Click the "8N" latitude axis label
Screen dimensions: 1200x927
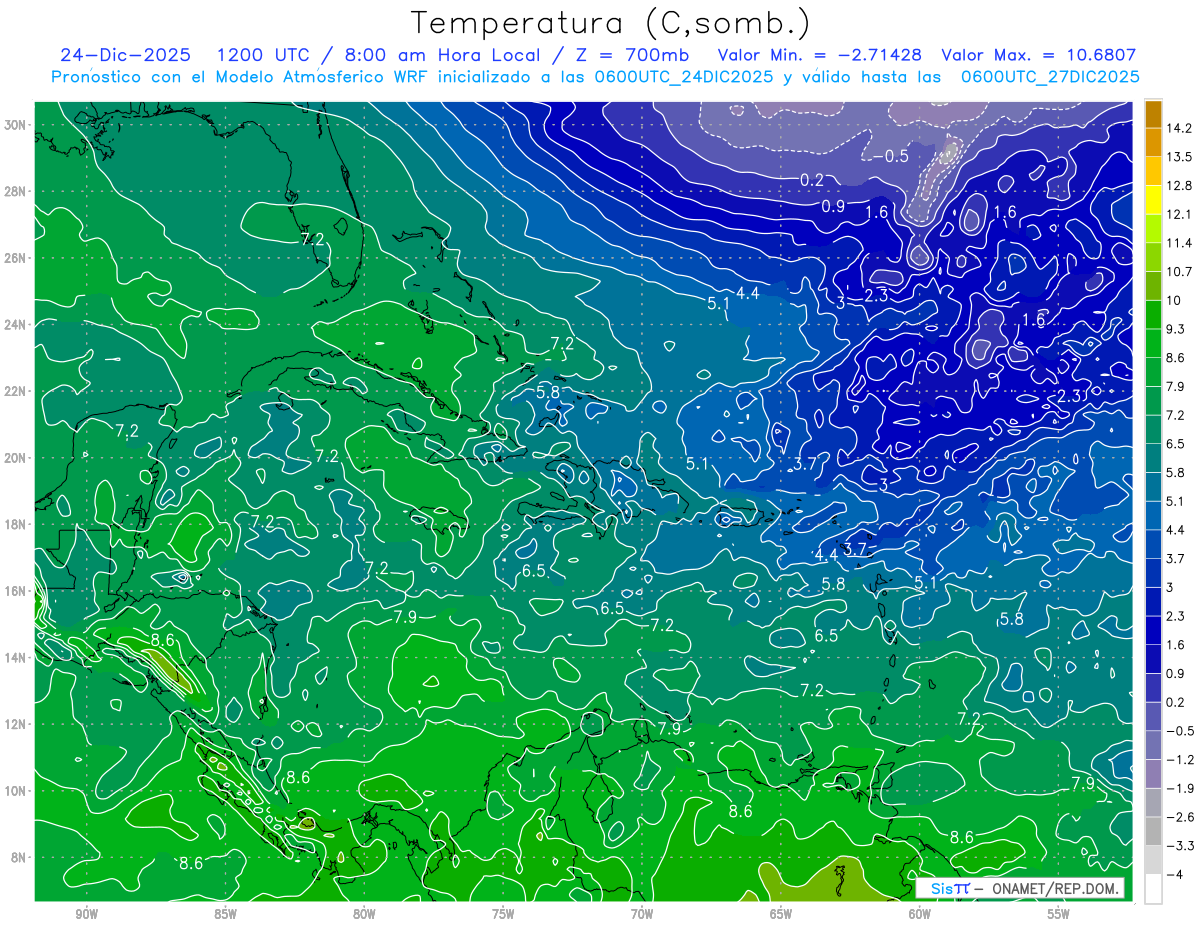[20, 857]
